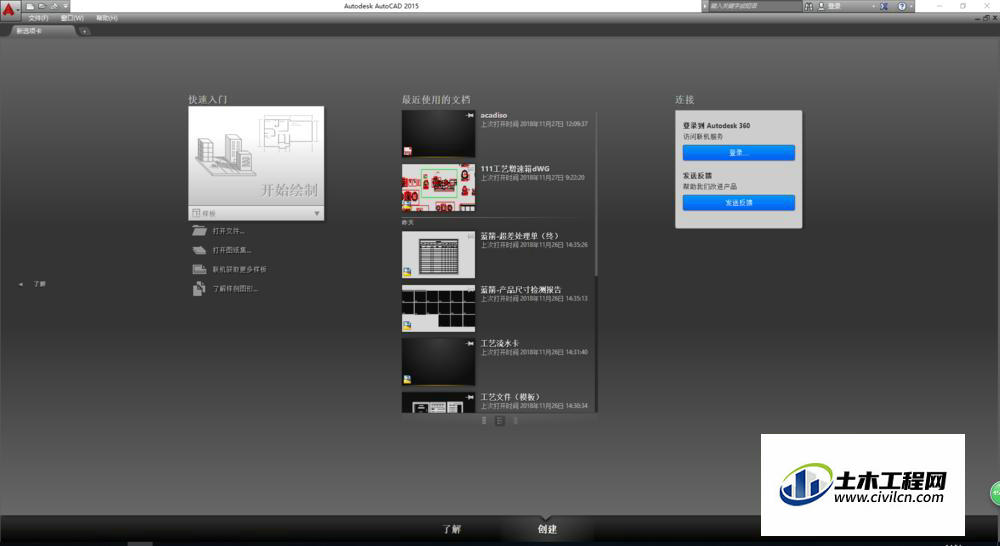The image size is (1000, 546).
Task: Click the binoculars search icon
Action: 809,6
